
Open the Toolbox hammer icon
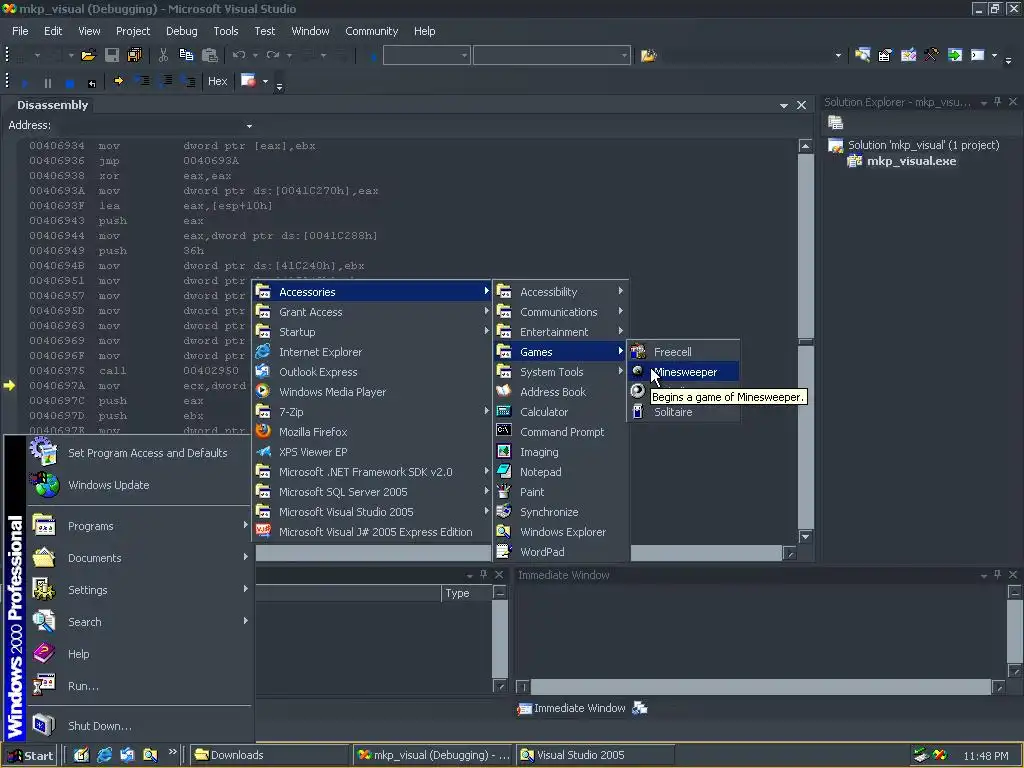(x=931, y=56)
